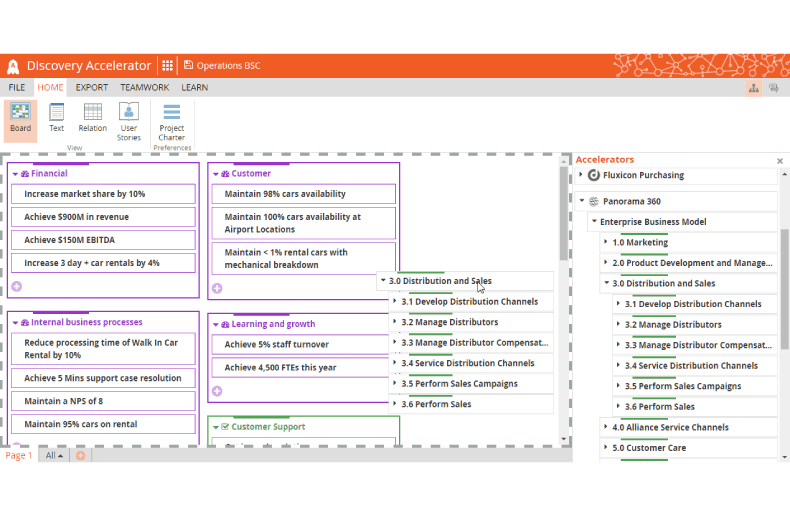Click the Panorama 360 globe icon
790x515 pixels.
(594, 201)
